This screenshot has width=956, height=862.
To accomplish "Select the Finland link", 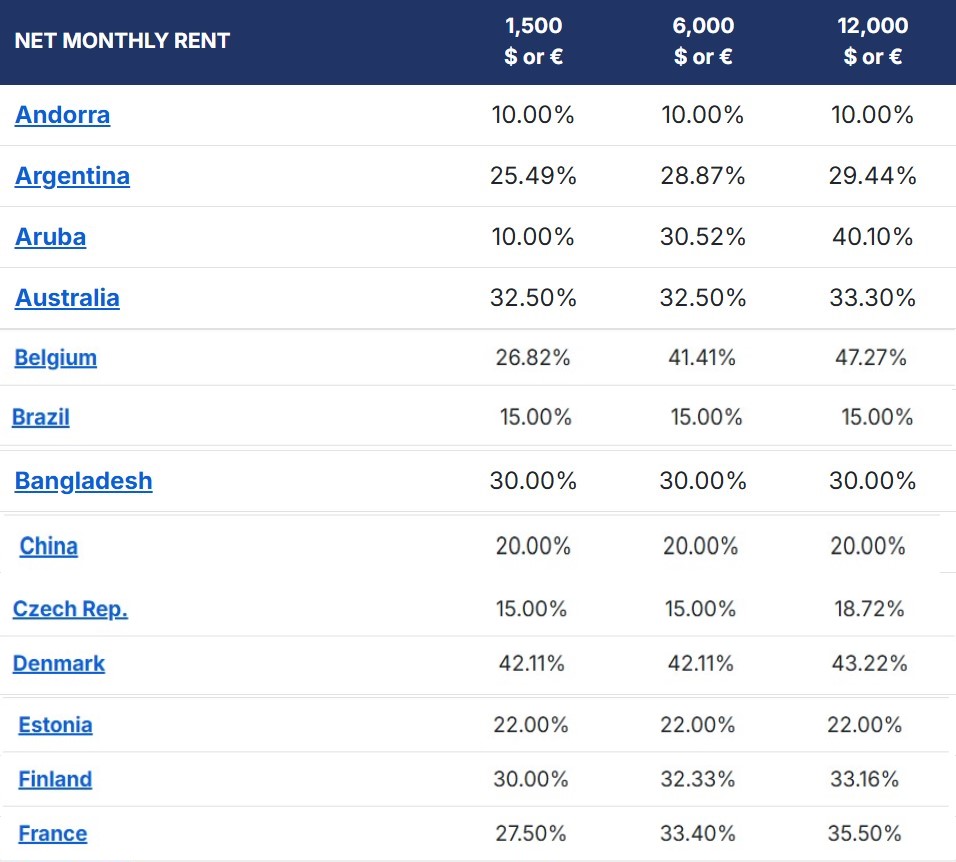I will [55, 779].
